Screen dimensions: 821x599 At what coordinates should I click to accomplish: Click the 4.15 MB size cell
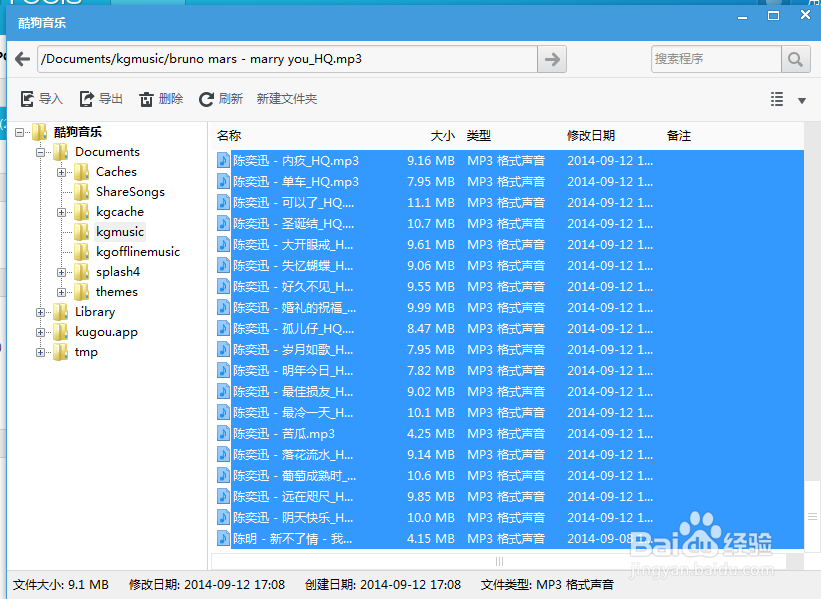click(x=430, y=538)
